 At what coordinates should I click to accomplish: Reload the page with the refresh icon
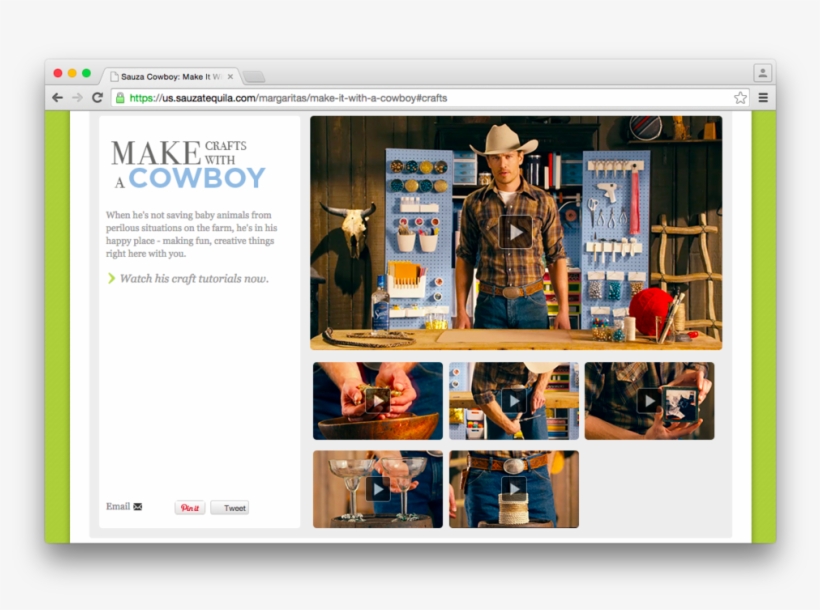[x=97, y=98]
